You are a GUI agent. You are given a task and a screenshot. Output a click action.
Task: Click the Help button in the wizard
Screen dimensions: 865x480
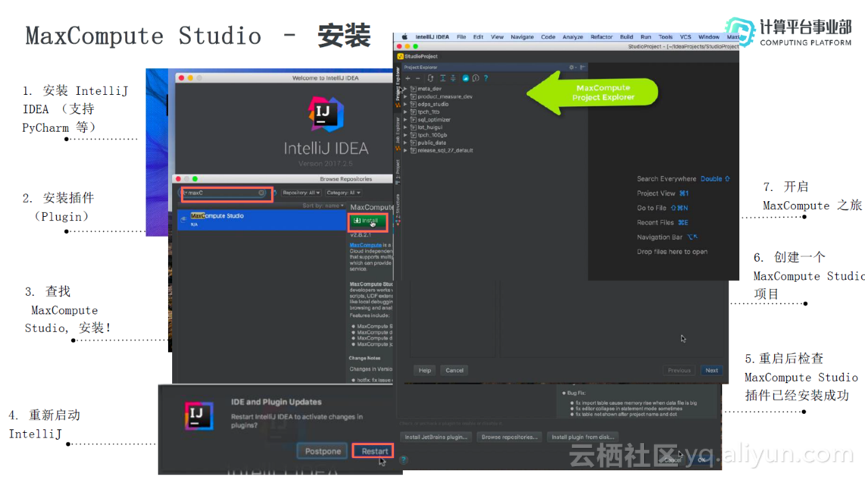pyautogui.click(x=425, y=371)
